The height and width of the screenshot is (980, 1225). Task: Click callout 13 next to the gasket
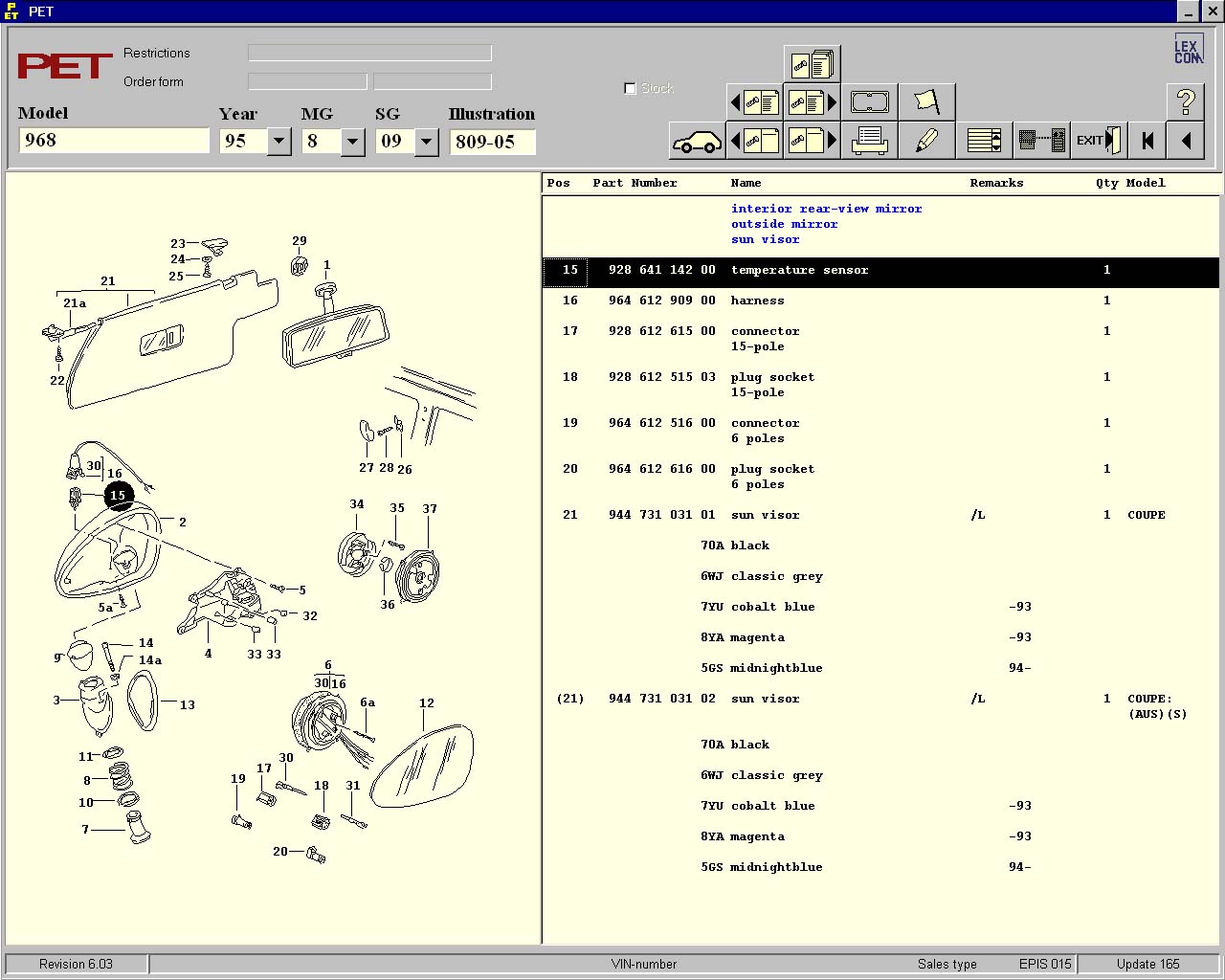(188, 705)
